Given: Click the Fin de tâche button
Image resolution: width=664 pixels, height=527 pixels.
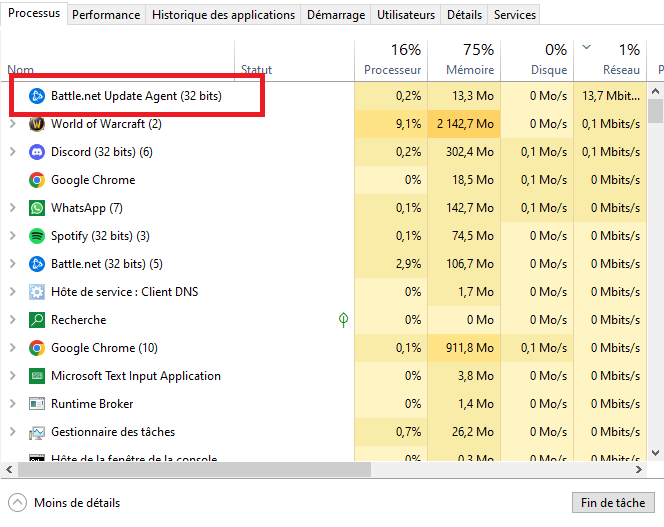Looking at the screenshot, I should [x=613, y=502].
